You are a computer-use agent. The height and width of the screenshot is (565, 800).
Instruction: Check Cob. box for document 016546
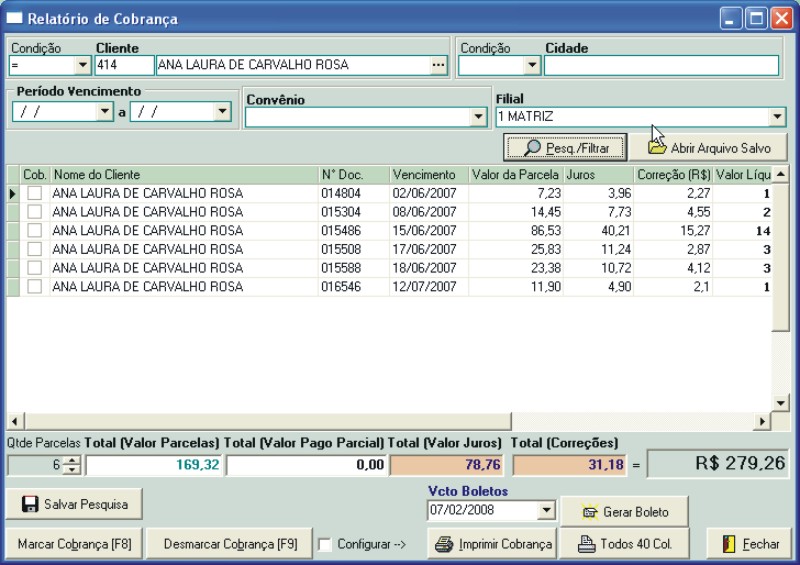(35, 286)
